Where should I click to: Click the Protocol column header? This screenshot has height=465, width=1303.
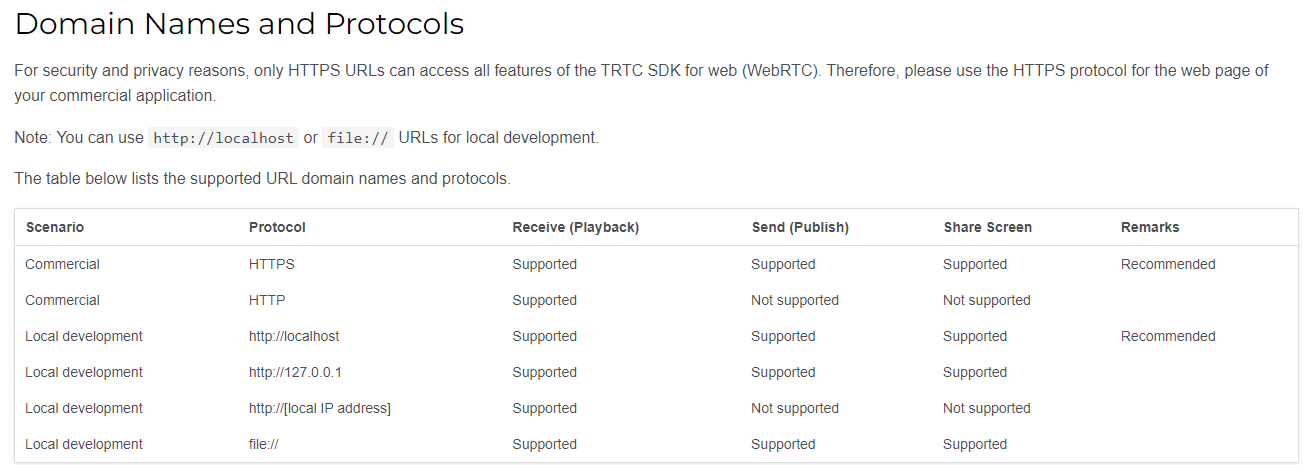click(x=277, y=227)
